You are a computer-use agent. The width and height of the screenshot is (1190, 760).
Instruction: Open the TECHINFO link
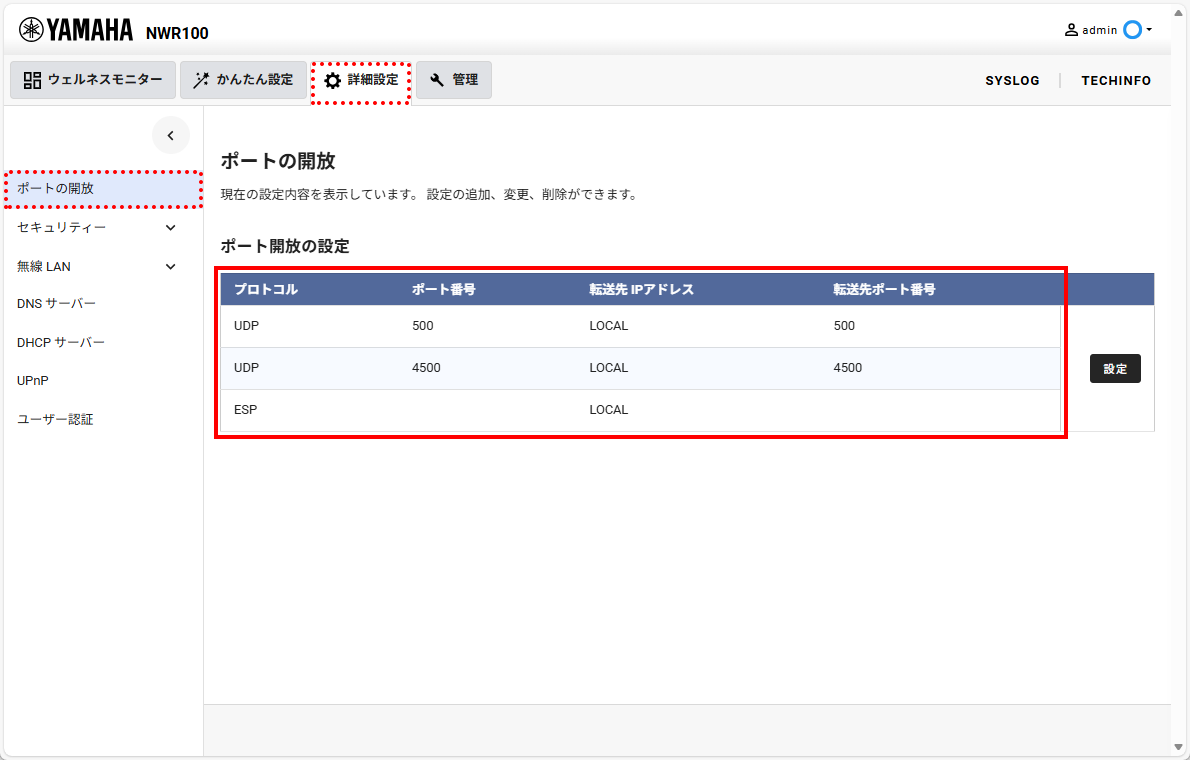(x=1116, y=80)
